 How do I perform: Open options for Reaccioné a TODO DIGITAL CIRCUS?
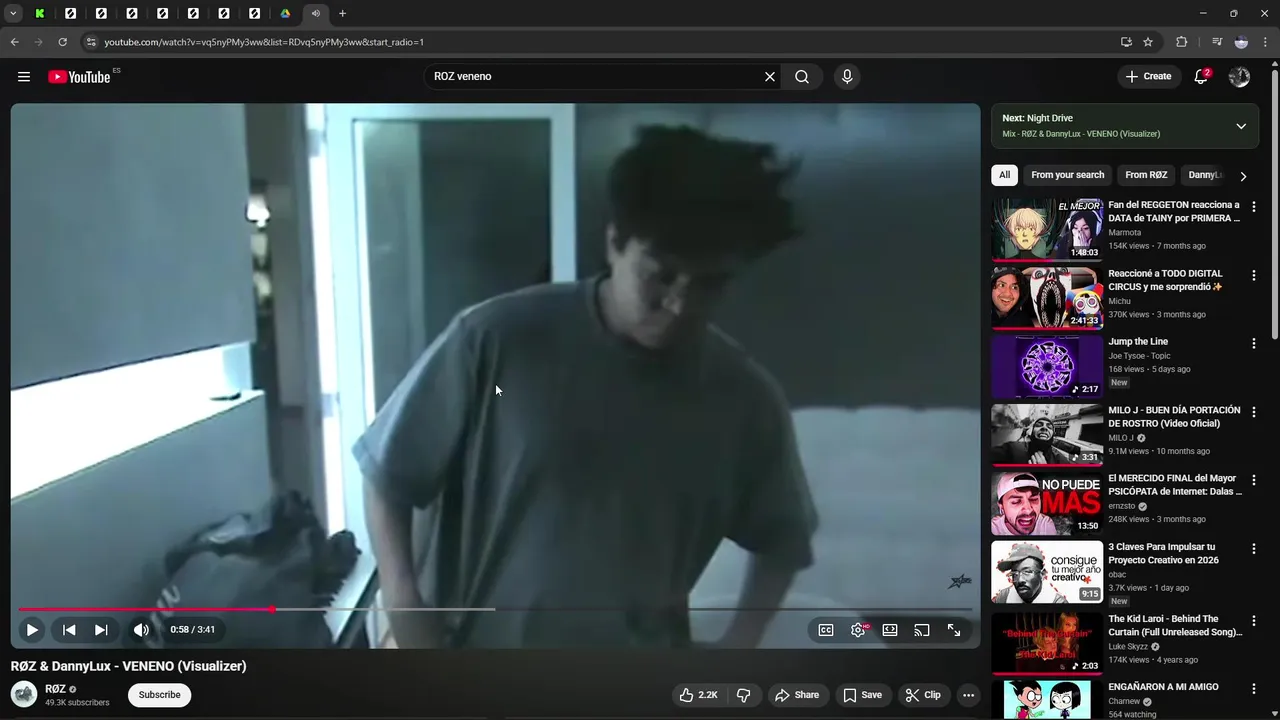[1254, 275]
